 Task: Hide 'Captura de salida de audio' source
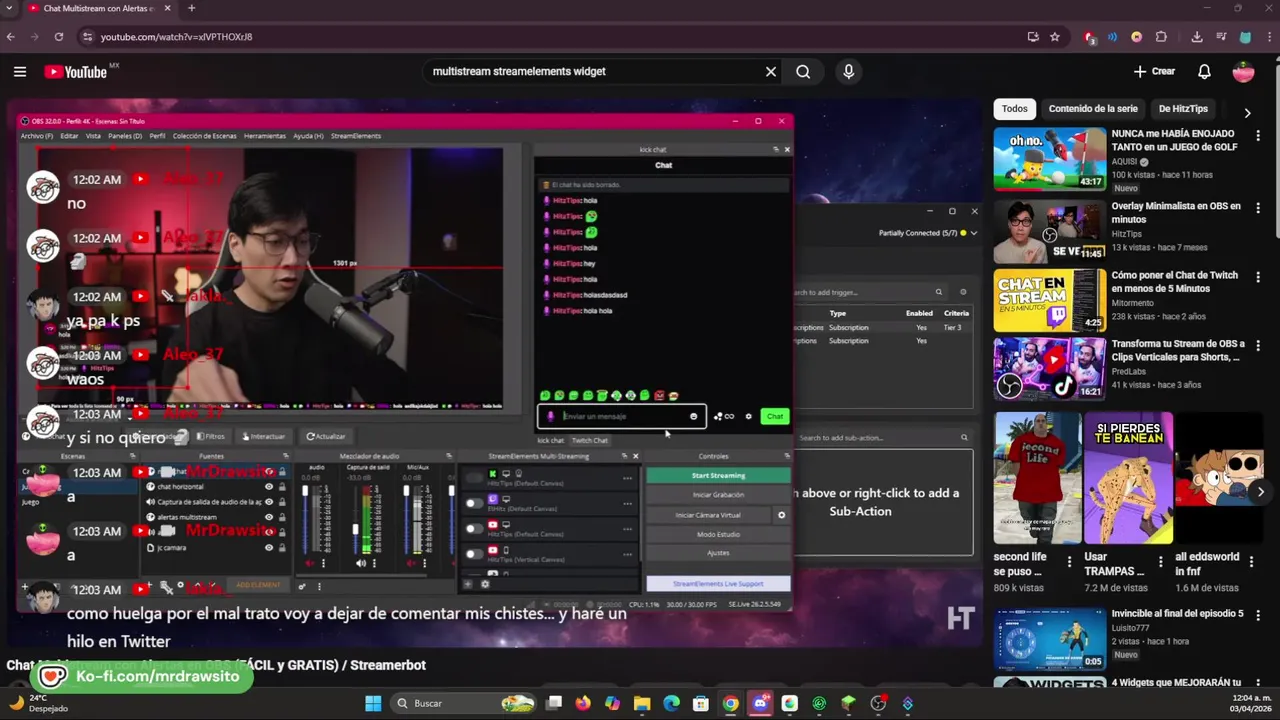coord(269,502)
